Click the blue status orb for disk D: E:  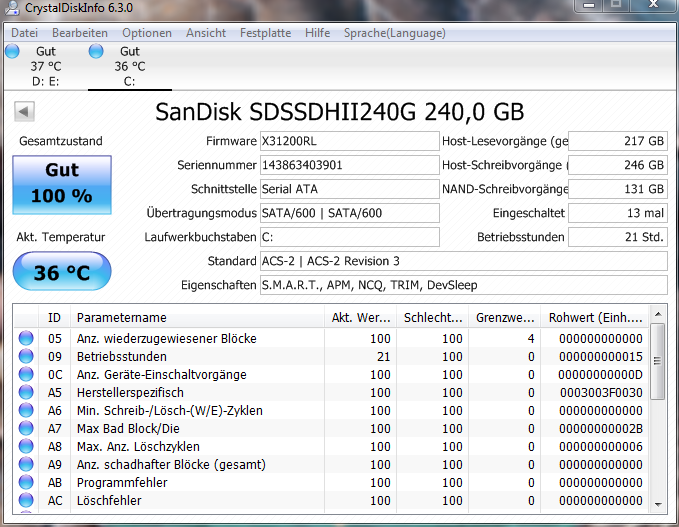pos(12,51)
